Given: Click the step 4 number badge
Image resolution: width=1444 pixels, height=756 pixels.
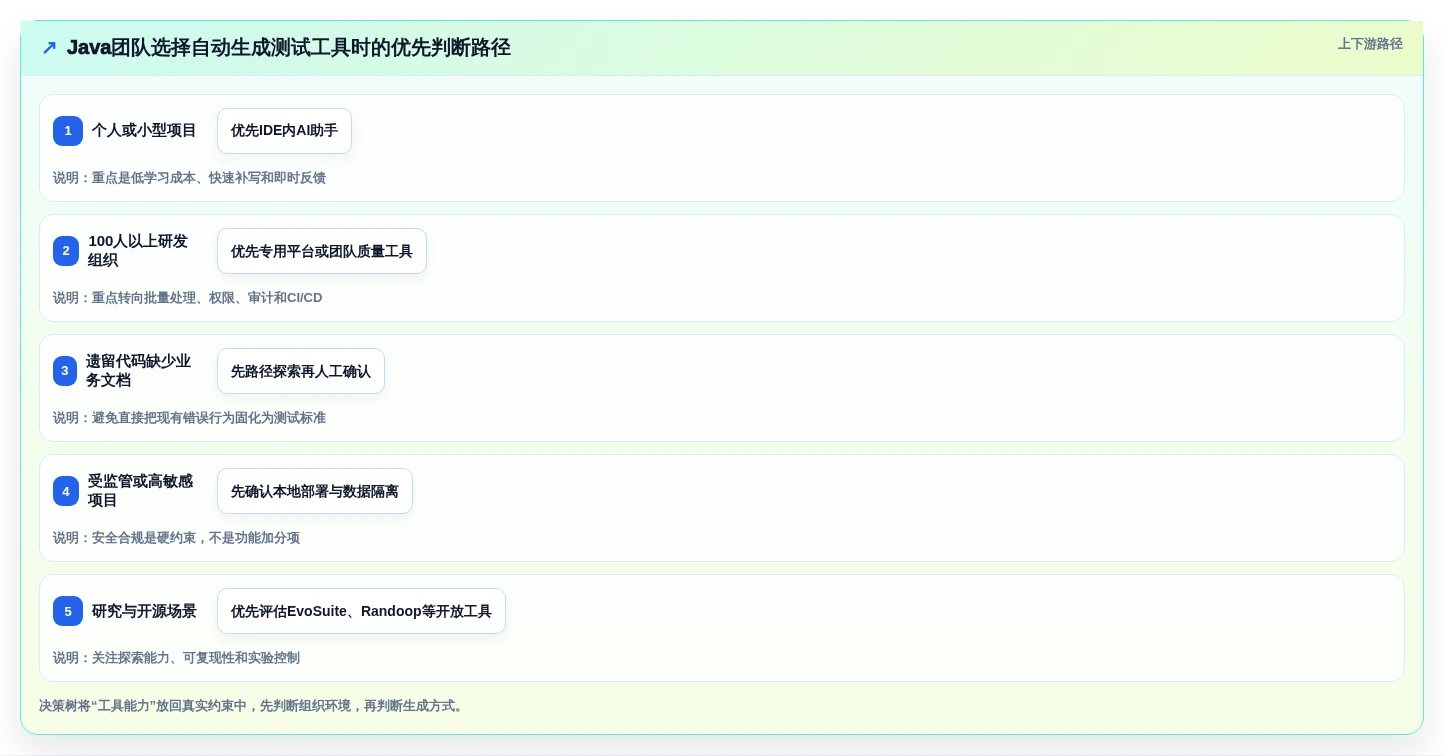Looking at the screenshot, I should pos(66,491).
